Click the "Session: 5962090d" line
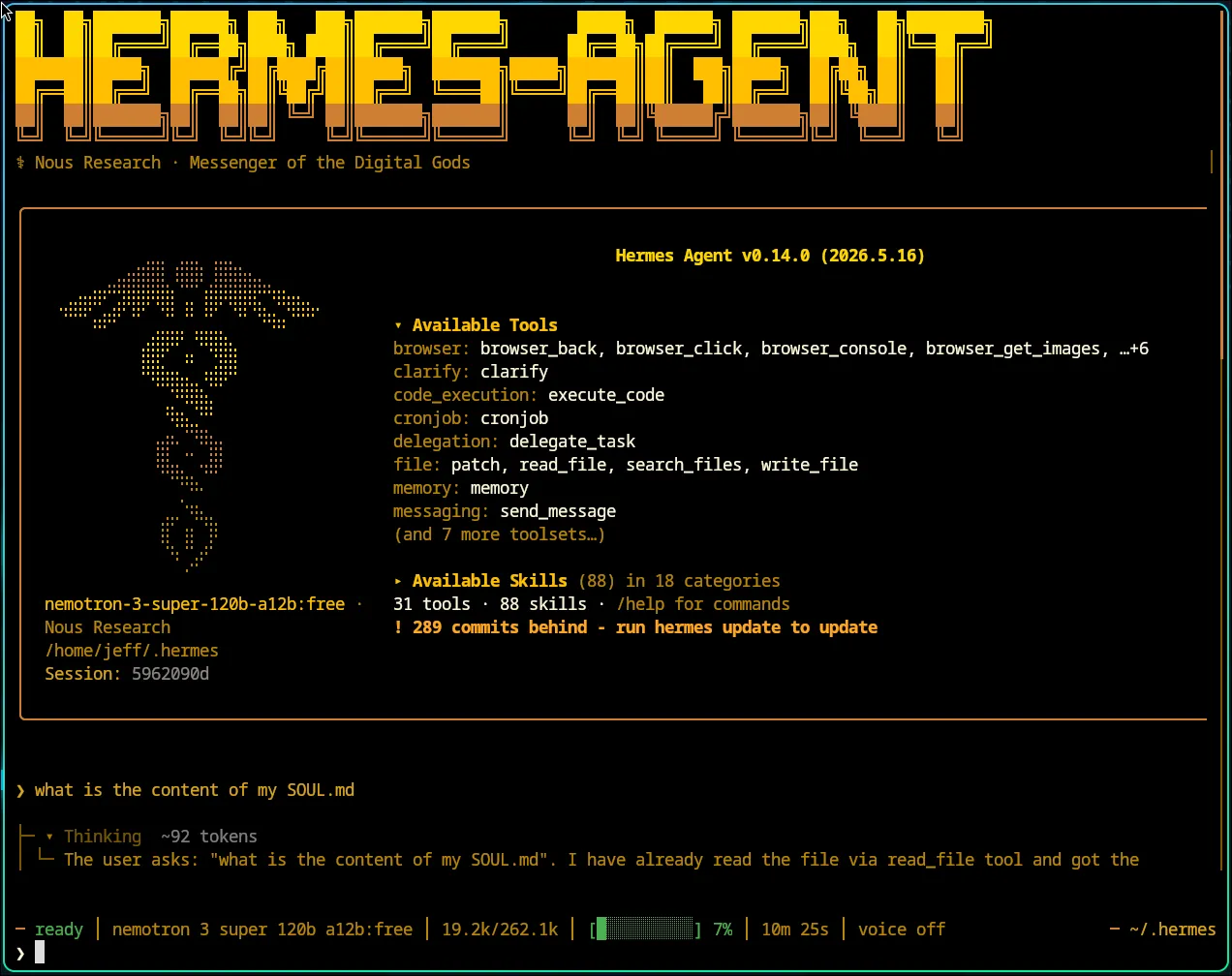Image resolution: width=1232 pixels, height=976 pixels. 127,674
